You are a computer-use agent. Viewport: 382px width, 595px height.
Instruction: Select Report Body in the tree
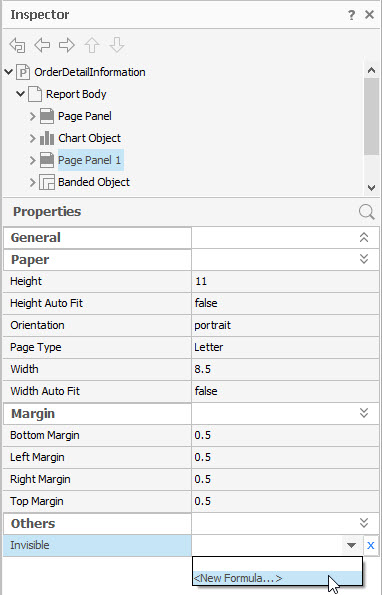click(x=76, y=94)
